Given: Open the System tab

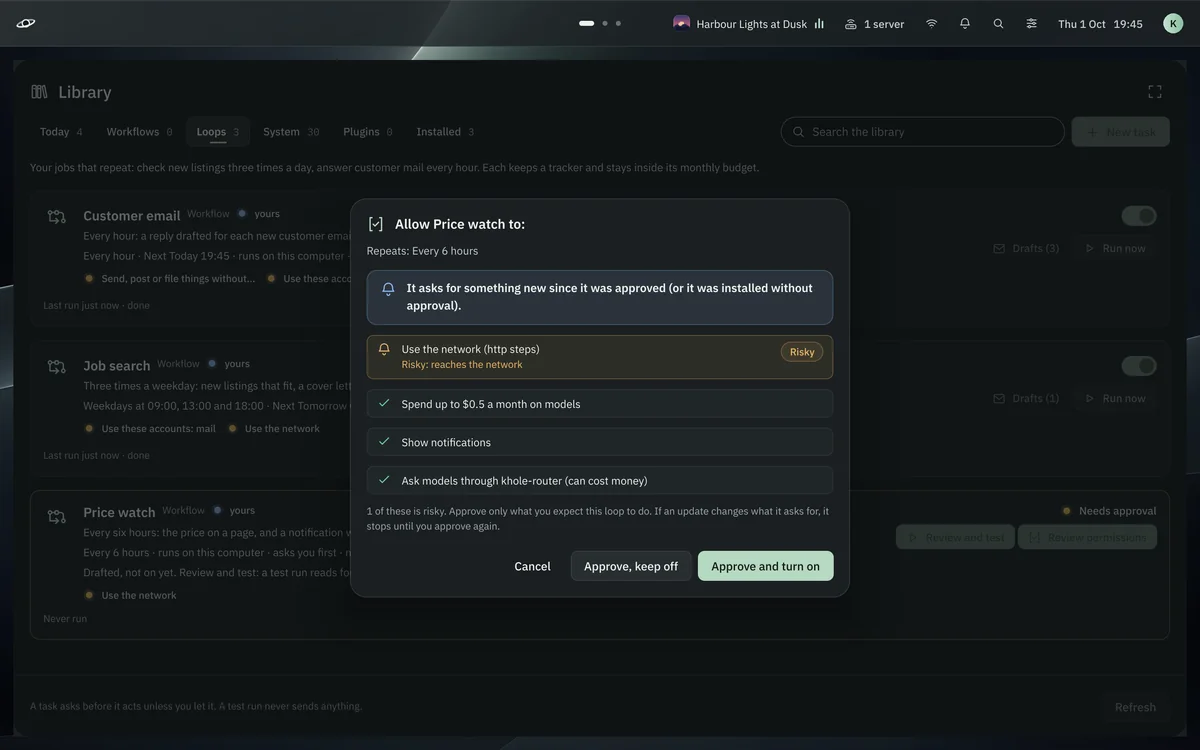Looking at the screenshot, I should pos(291,132).
